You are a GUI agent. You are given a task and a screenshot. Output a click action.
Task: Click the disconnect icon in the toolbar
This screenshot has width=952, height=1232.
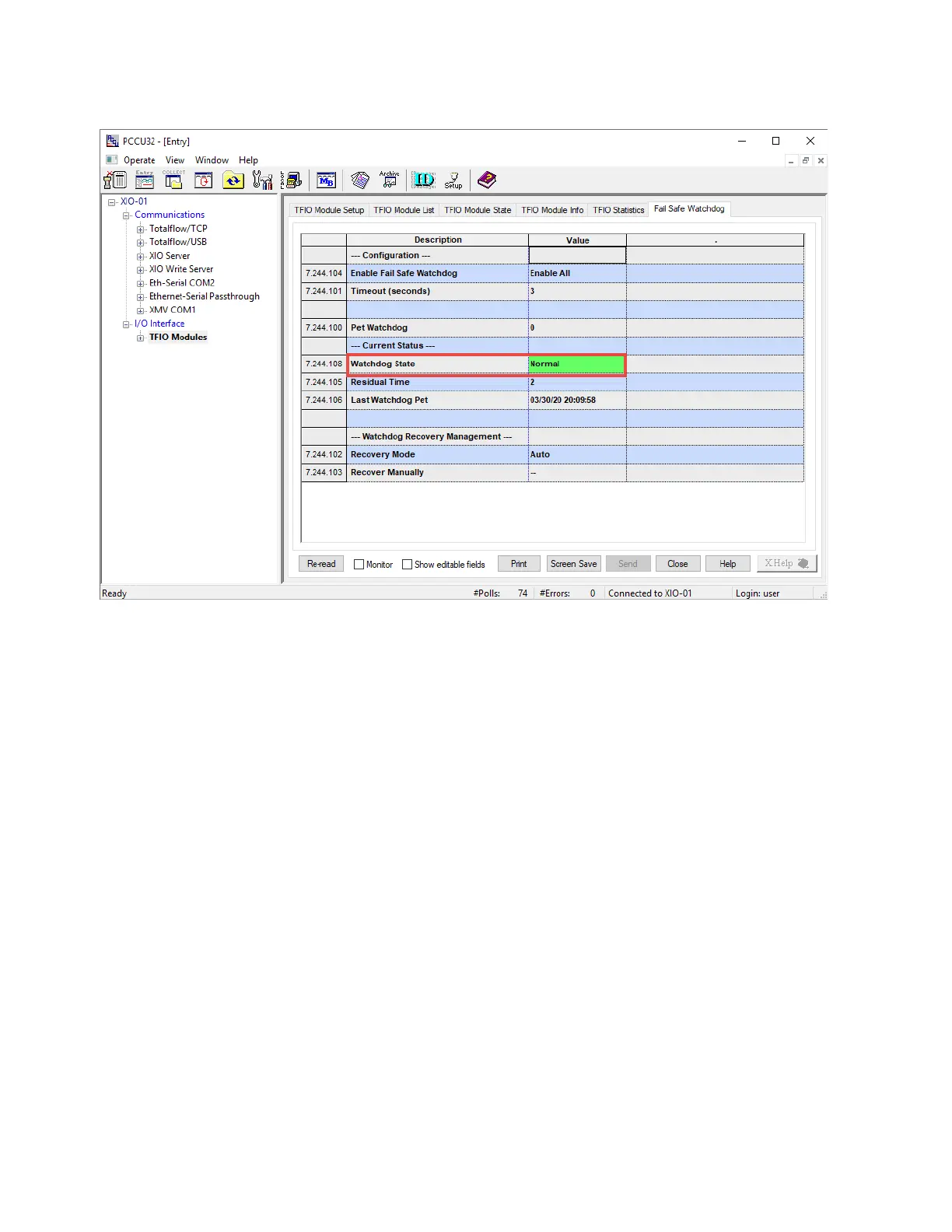click(x=115, y=180)
